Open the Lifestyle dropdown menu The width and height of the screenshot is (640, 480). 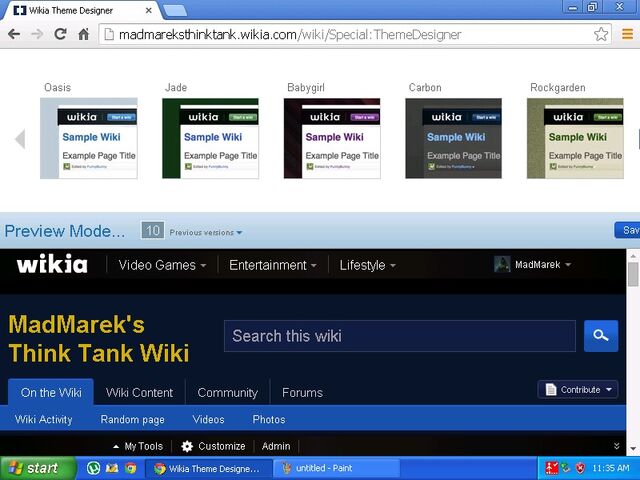click(367, 265)
